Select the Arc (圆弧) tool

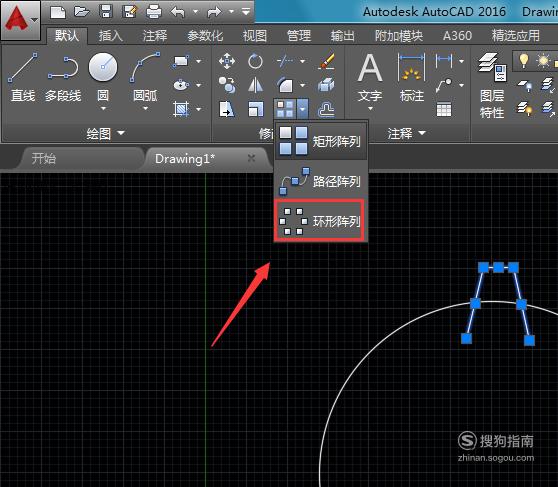click(145, 77)
